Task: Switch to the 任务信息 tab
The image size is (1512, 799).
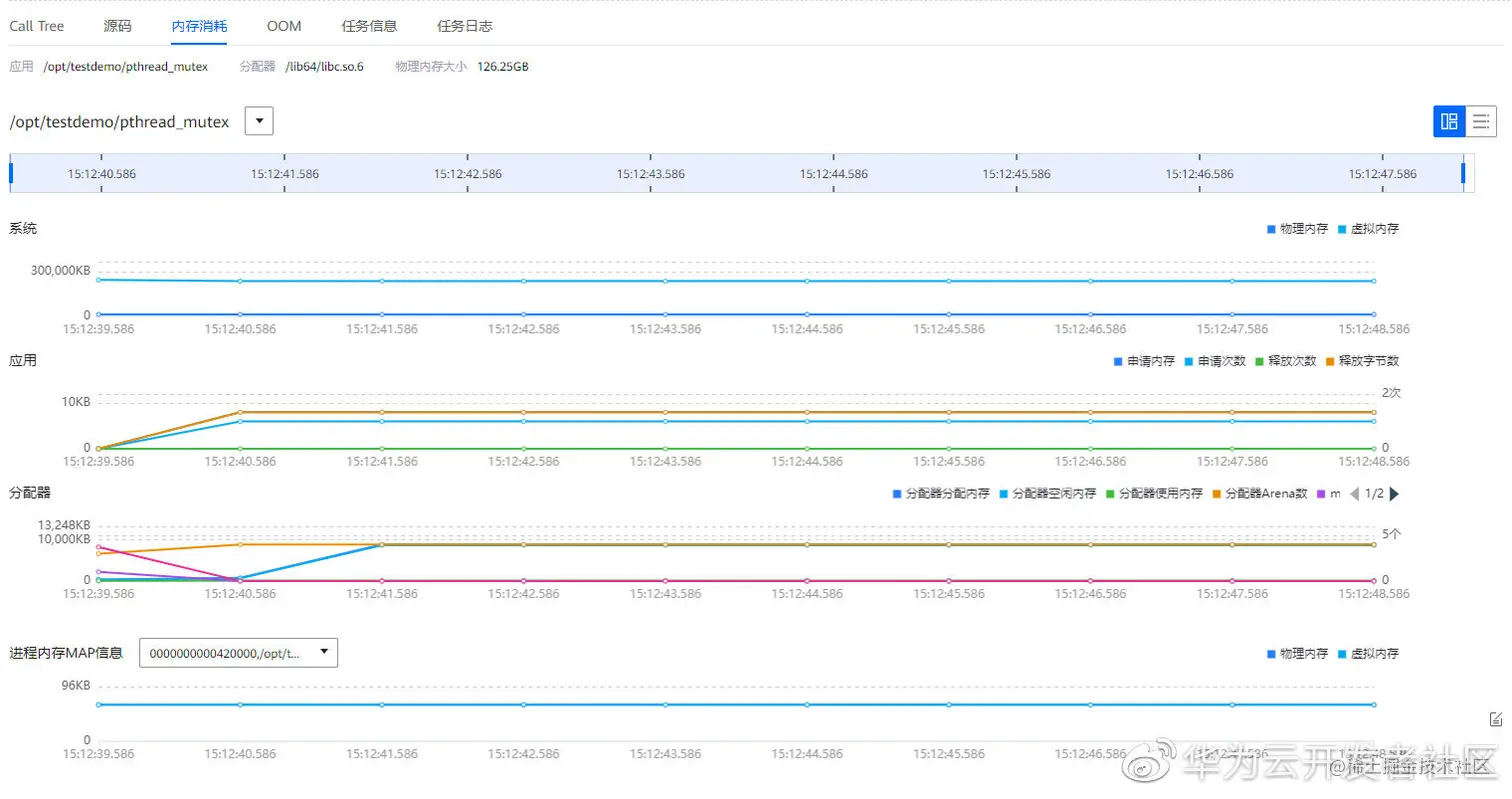Action: point(369,26)
